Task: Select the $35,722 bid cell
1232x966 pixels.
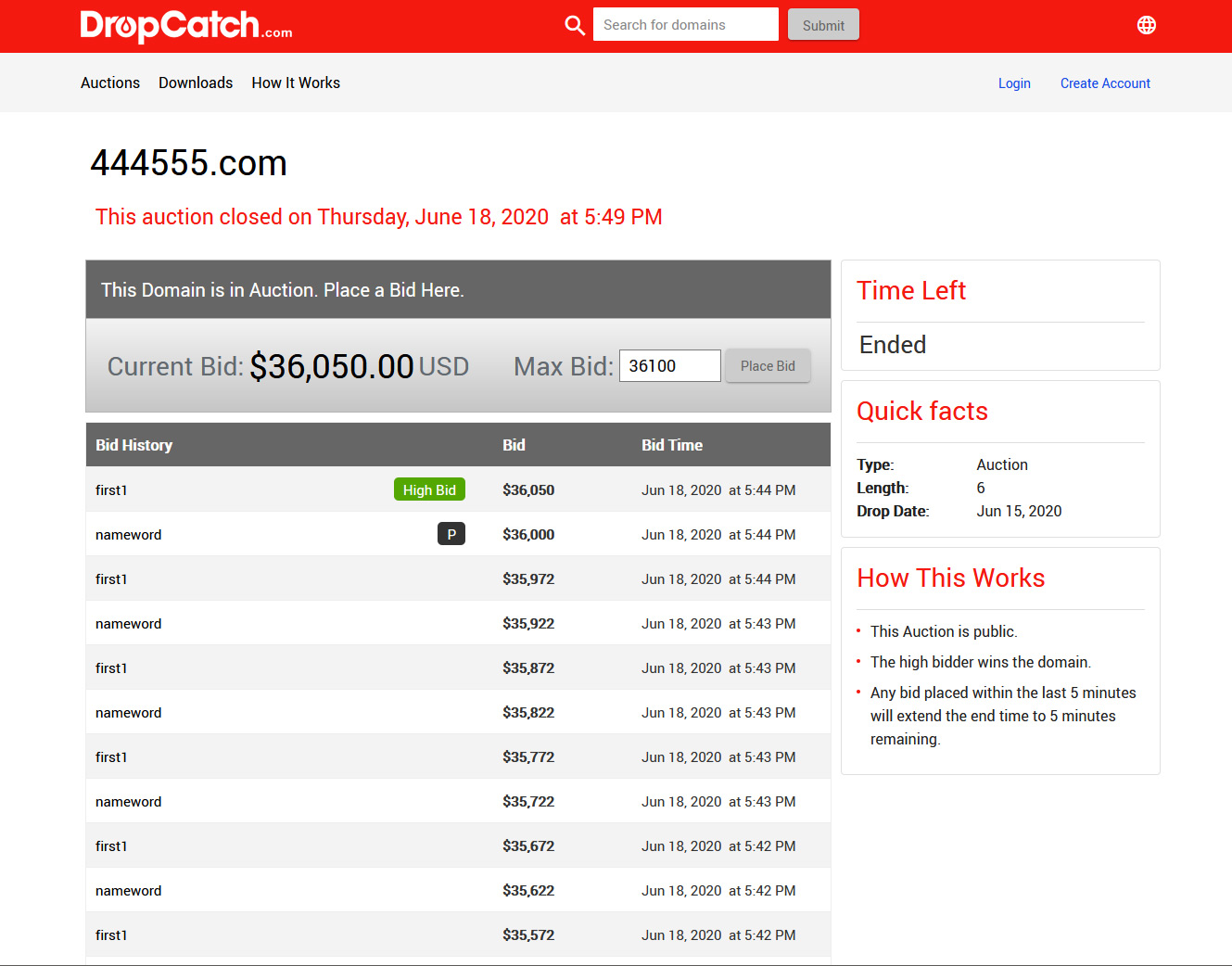Action: click(528, 801)
